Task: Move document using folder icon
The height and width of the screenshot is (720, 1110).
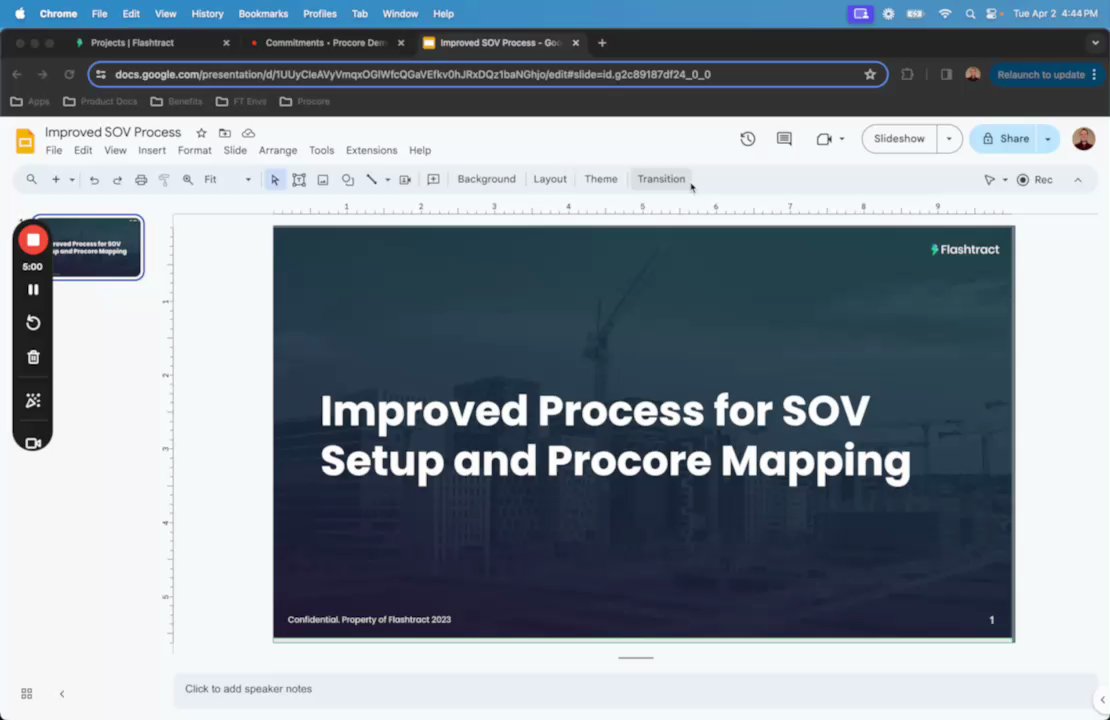Action: (224, 133)
